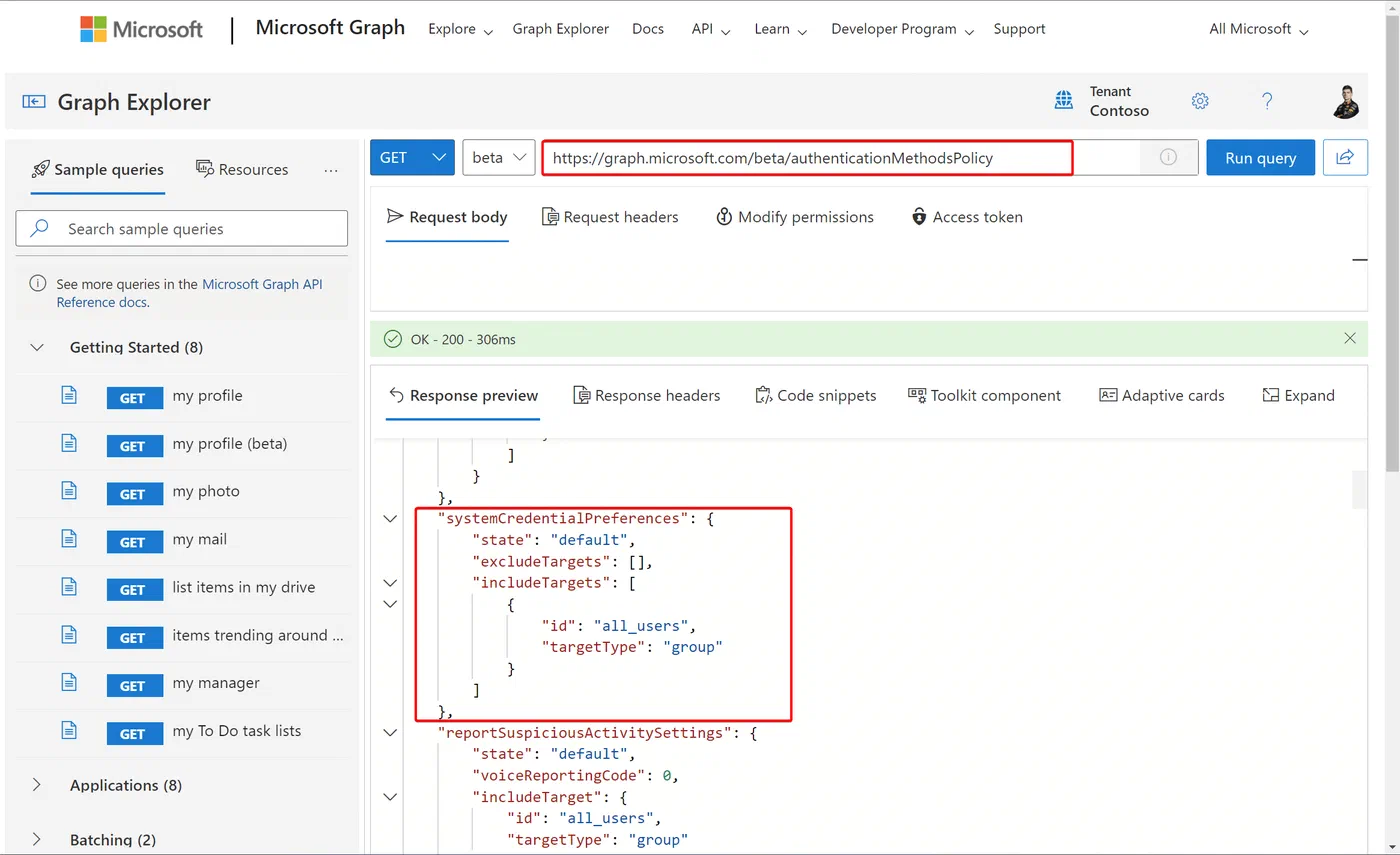This screenshot has width=1400, height=855.
Task: Collapse the reportSuspiciousActivitySettings JSON node
Action: click(x=390, y=733)
